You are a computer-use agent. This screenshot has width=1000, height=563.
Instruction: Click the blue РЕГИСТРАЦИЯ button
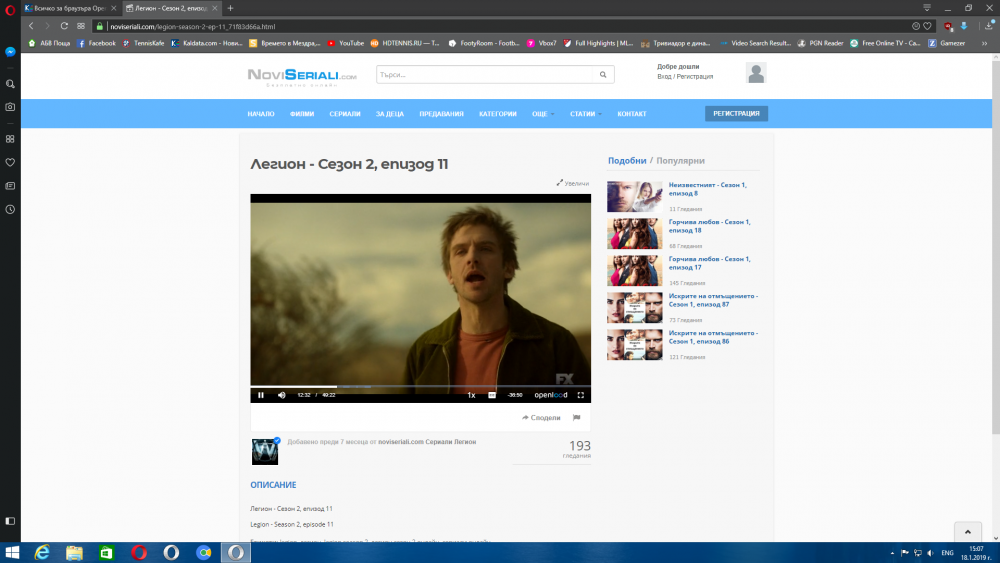click(736, 113)
